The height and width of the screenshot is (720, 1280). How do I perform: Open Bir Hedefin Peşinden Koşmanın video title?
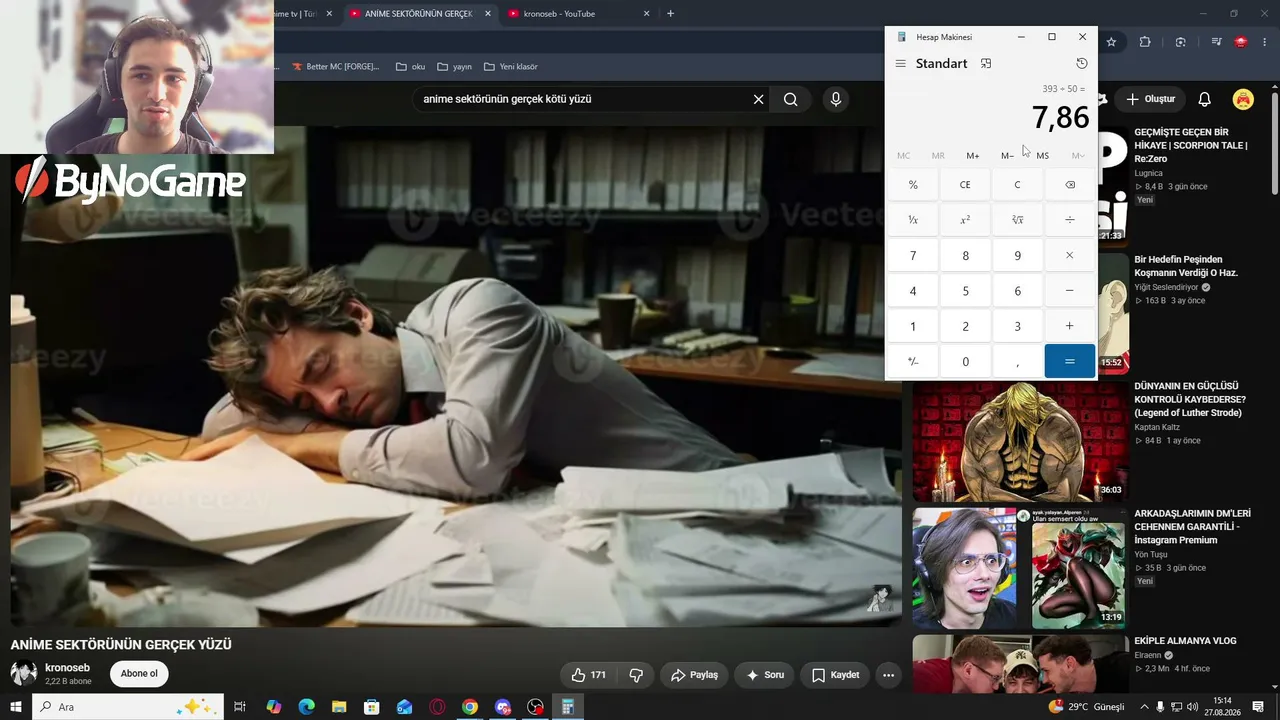(1186, 266)
